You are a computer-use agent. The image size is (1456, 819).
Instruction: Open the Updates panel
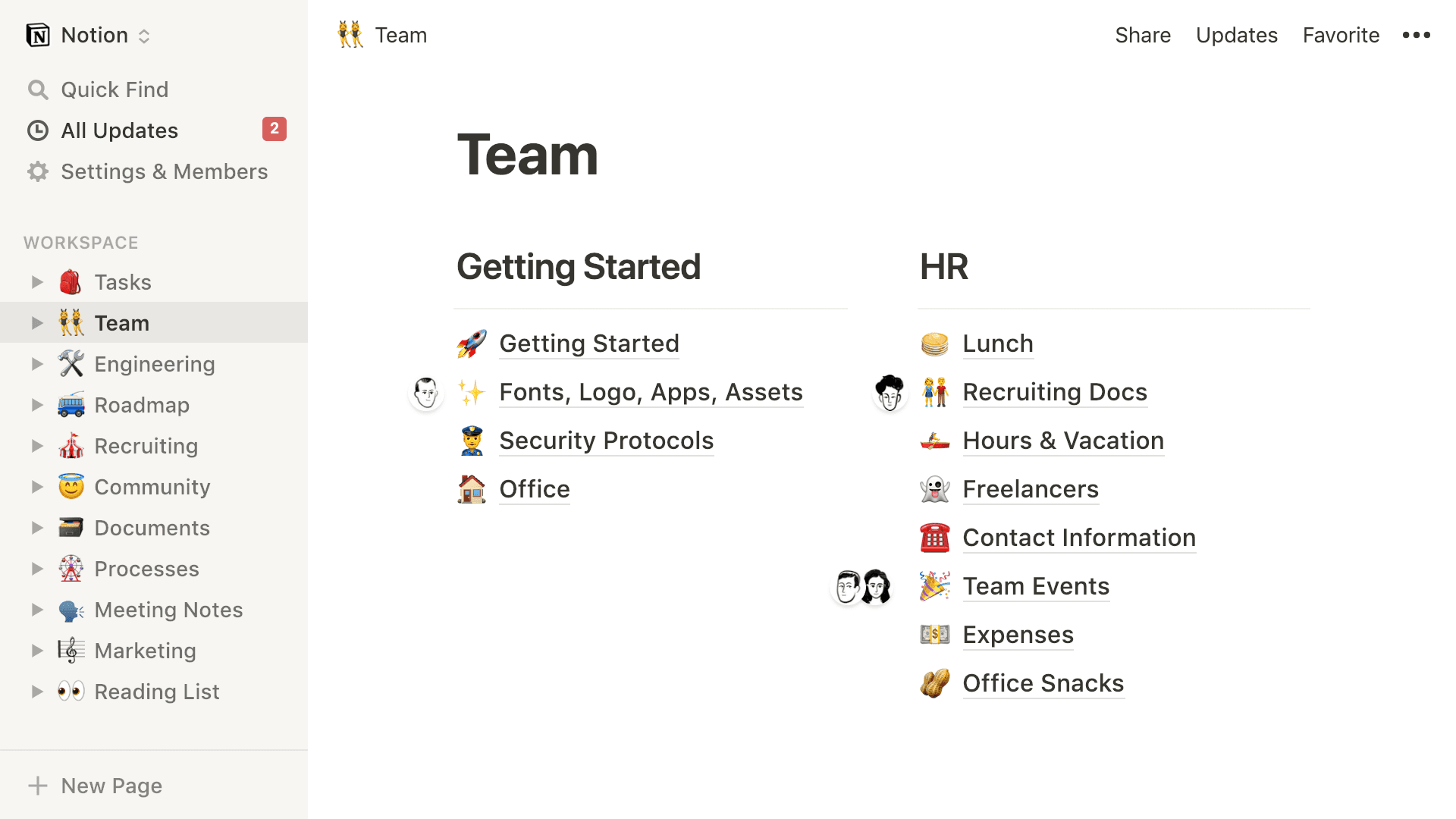pyautogui.click(x=1236, y=35)
